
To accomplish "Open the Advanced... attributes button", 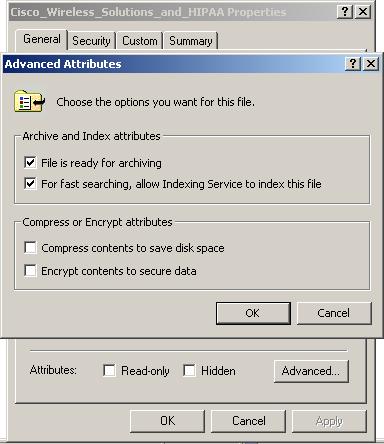I will click(311, 371).
